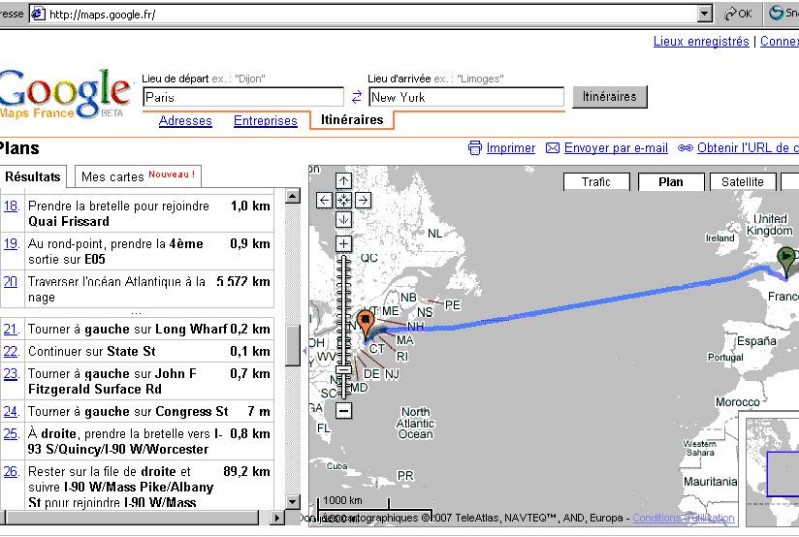Click the Paris departure input field

pyautogui.click(x=244, y=97)
